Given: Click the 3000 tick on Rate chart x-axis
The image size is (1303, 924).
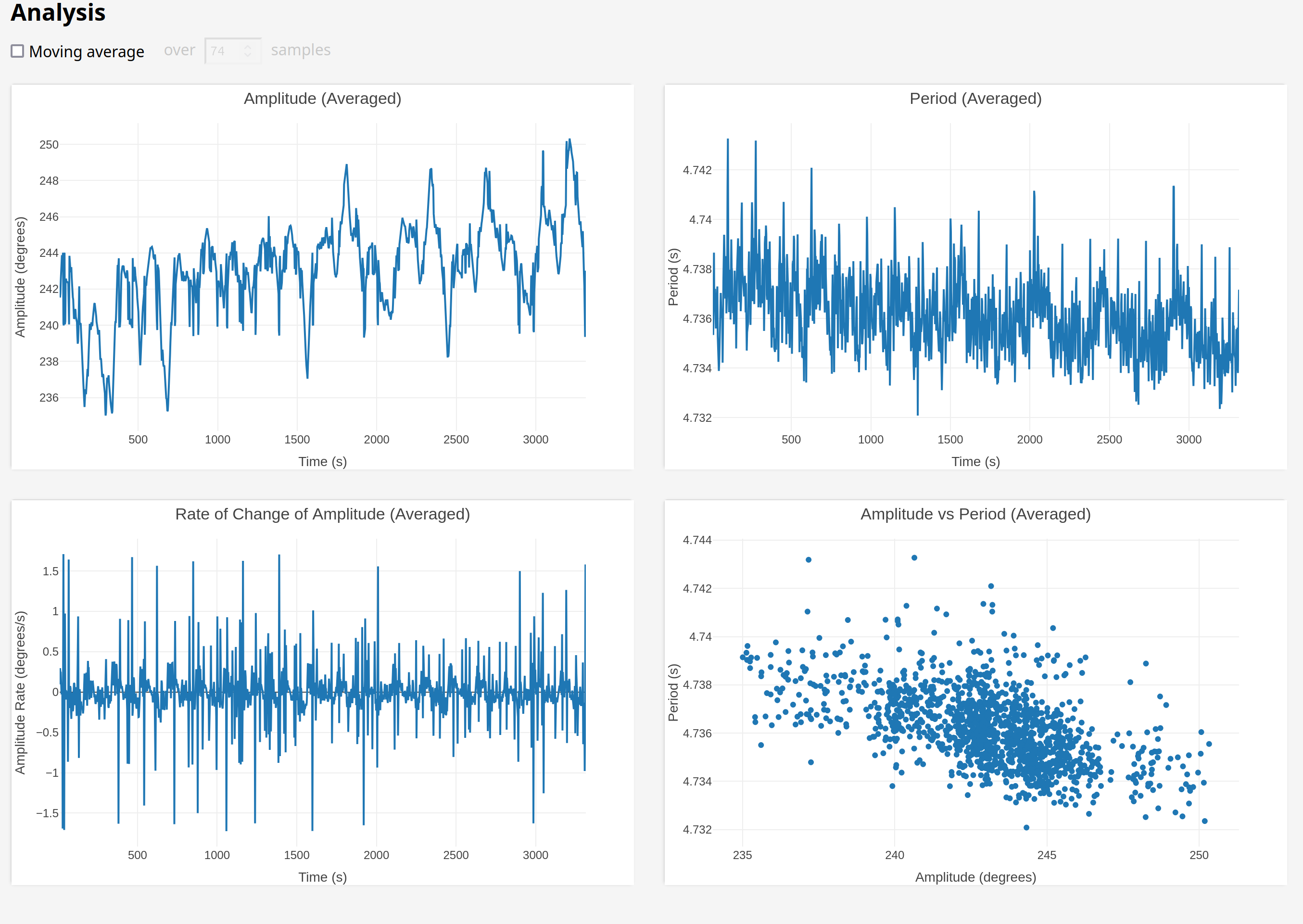Looking at the screenshot, I should [x=535, y=855].
